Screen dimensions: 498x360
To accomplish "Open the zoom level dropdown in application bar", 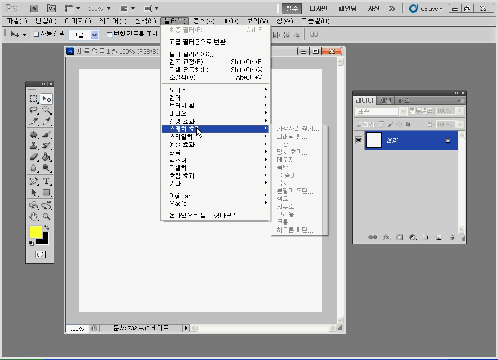I will [x=99, y=9].
